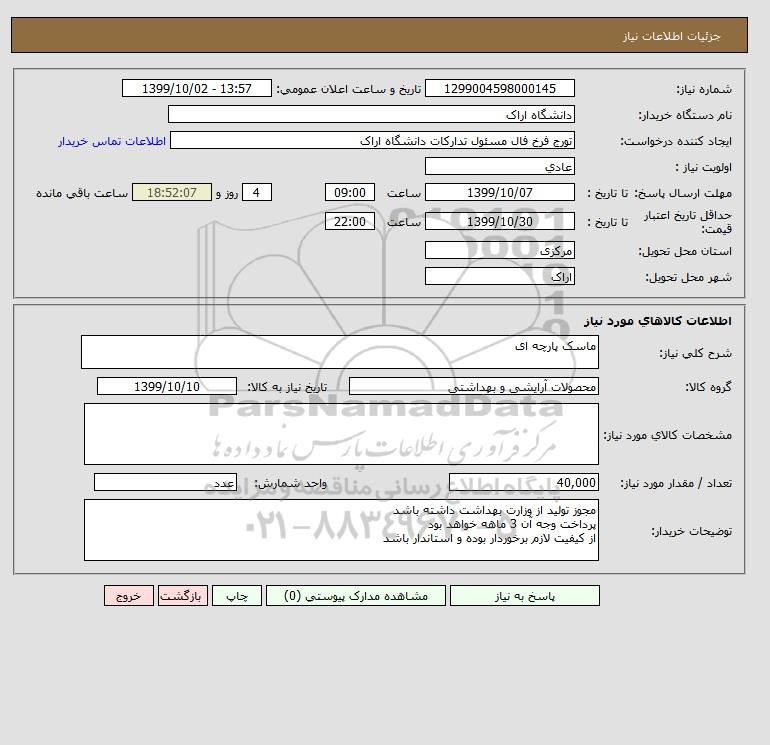770x745 pixels.
Task: Click the label ساعت باقی مانده
Action: 82,193
